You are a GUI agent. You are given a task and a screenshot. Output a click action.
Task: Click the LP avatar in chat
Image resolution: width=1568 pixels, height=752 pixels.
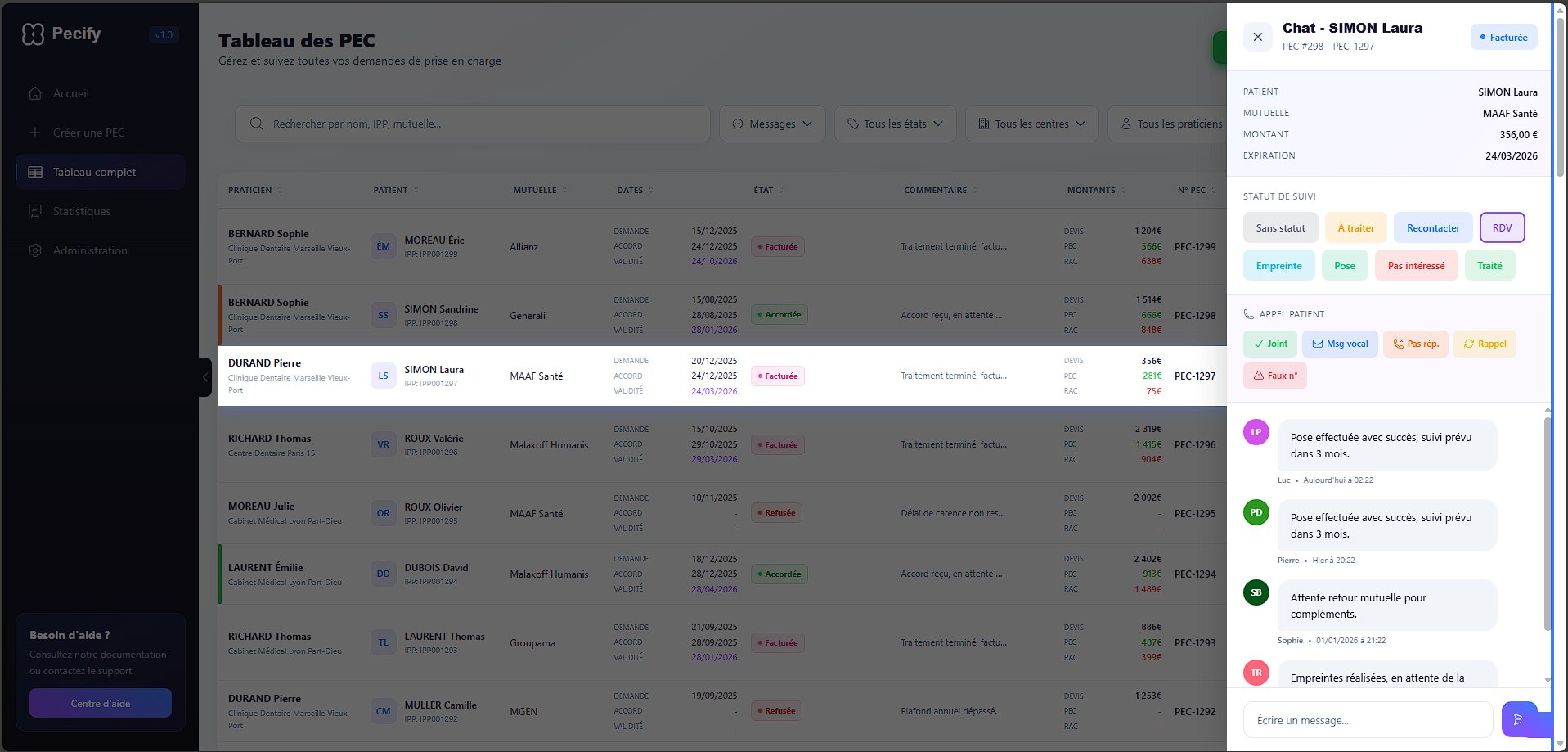pyautogui.click(x=1256, y=432)
